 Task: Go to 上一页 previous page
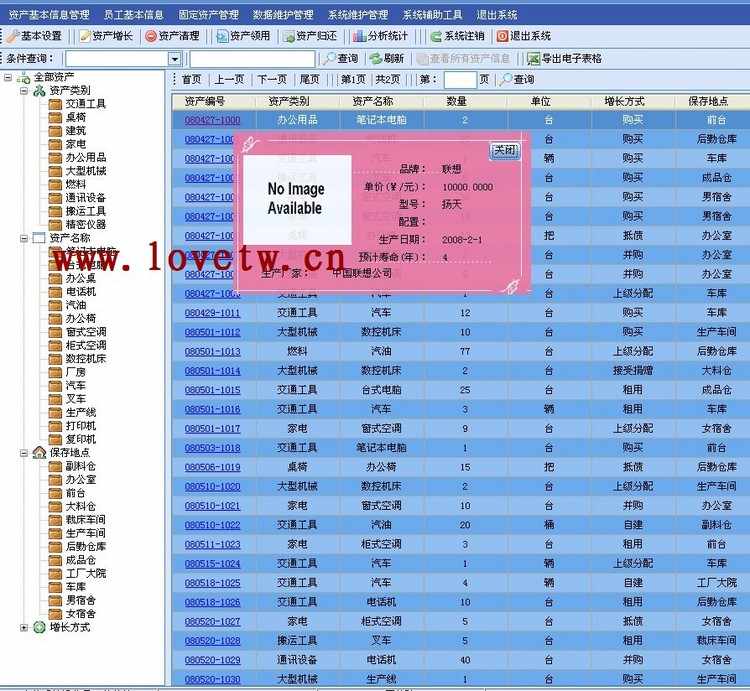229,79
